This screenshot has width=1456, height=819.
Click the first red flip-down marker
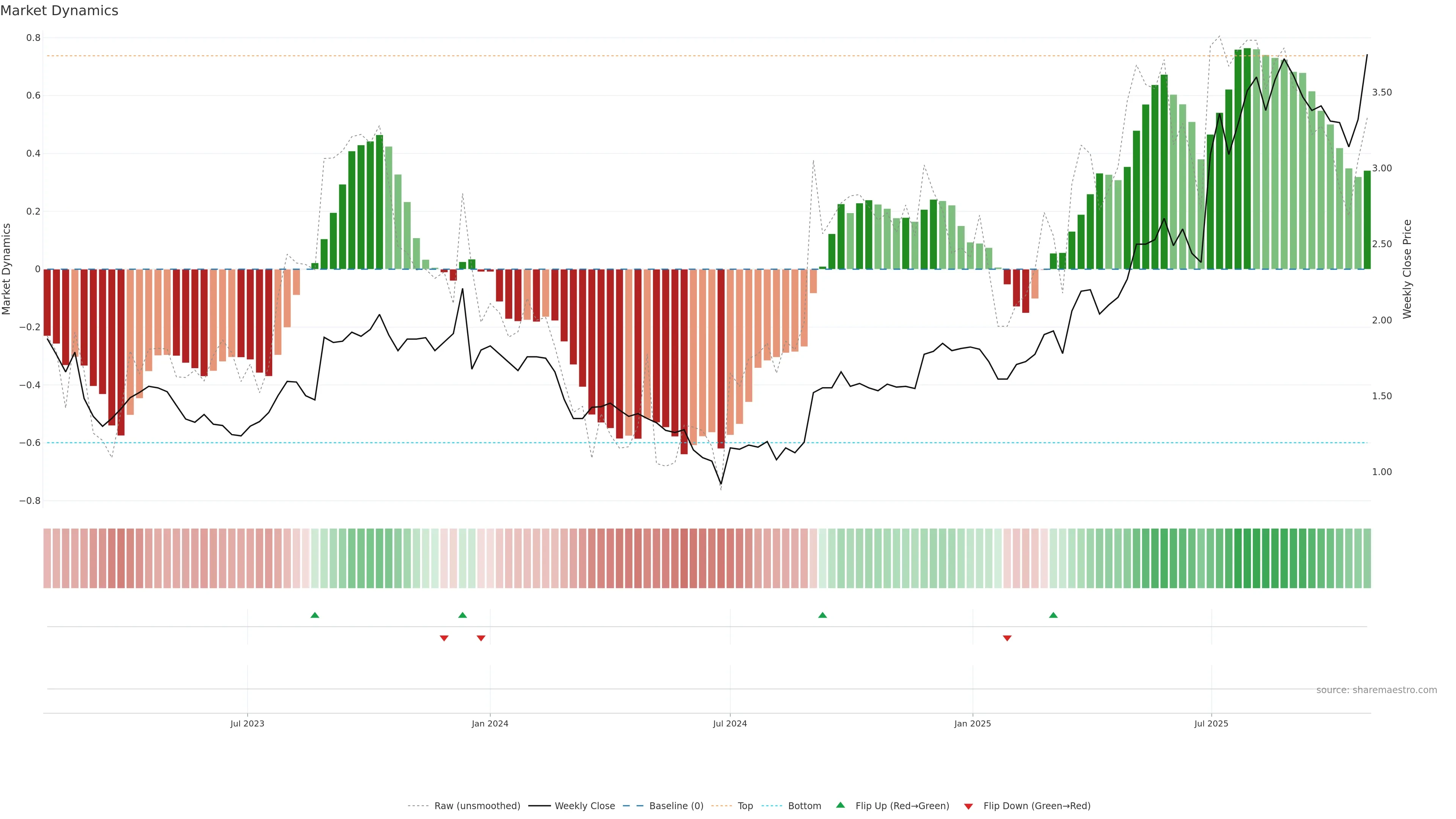(x=444, y=638)
